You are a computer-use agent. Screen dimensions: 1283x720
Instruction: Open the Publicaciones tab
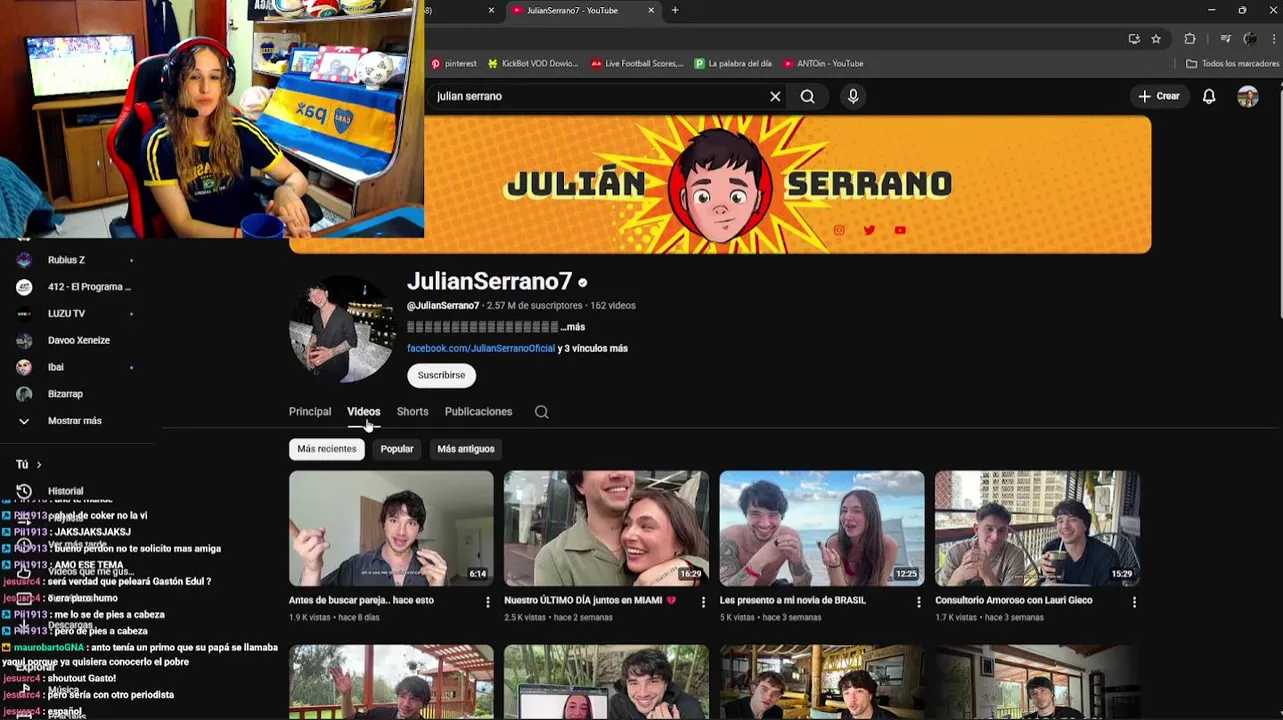click(x=478, y=412)
